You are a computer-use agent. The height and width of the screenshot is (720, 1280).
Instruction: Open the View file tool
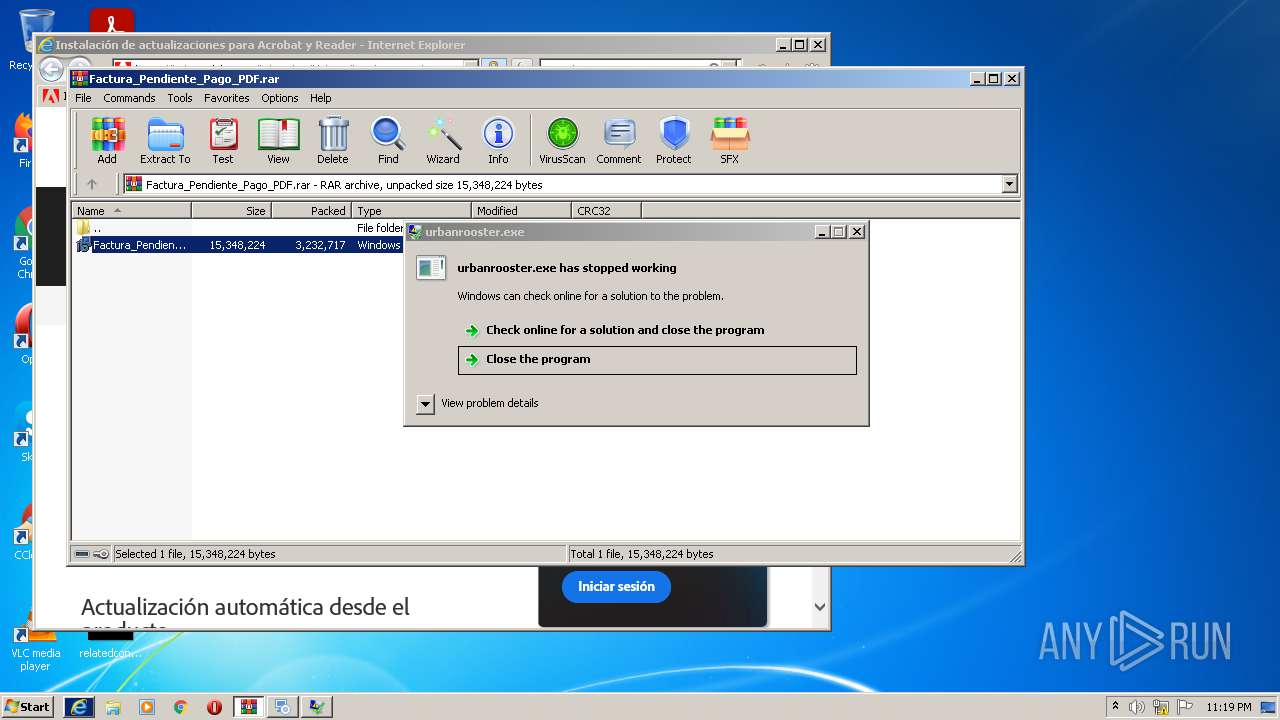click(278, 141)
